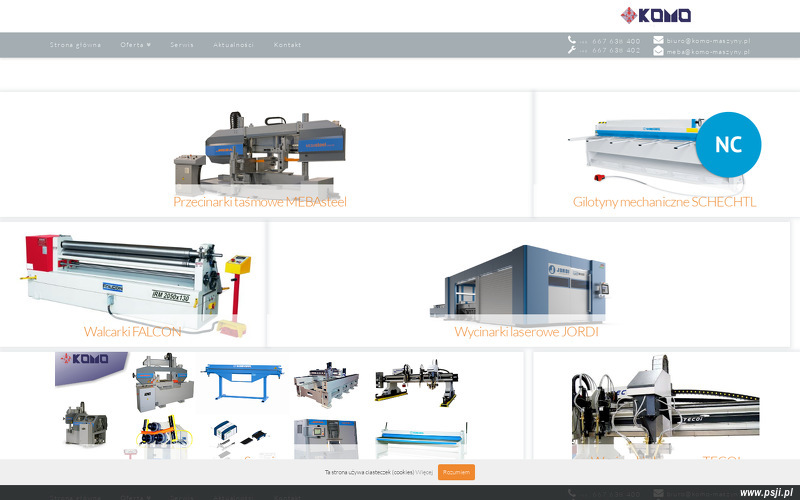
Task: Expand the Oferta dropdown menu
Action: click(x=136, y=45)
